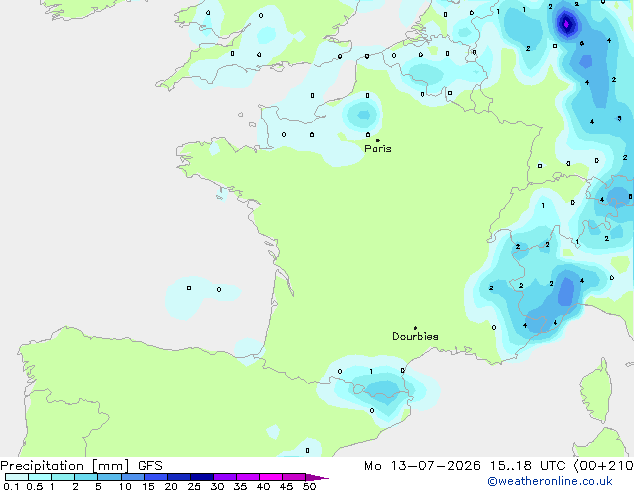Click the Dourbies city label
This screenshot has width=634, height=490.
tap(415, 336)
